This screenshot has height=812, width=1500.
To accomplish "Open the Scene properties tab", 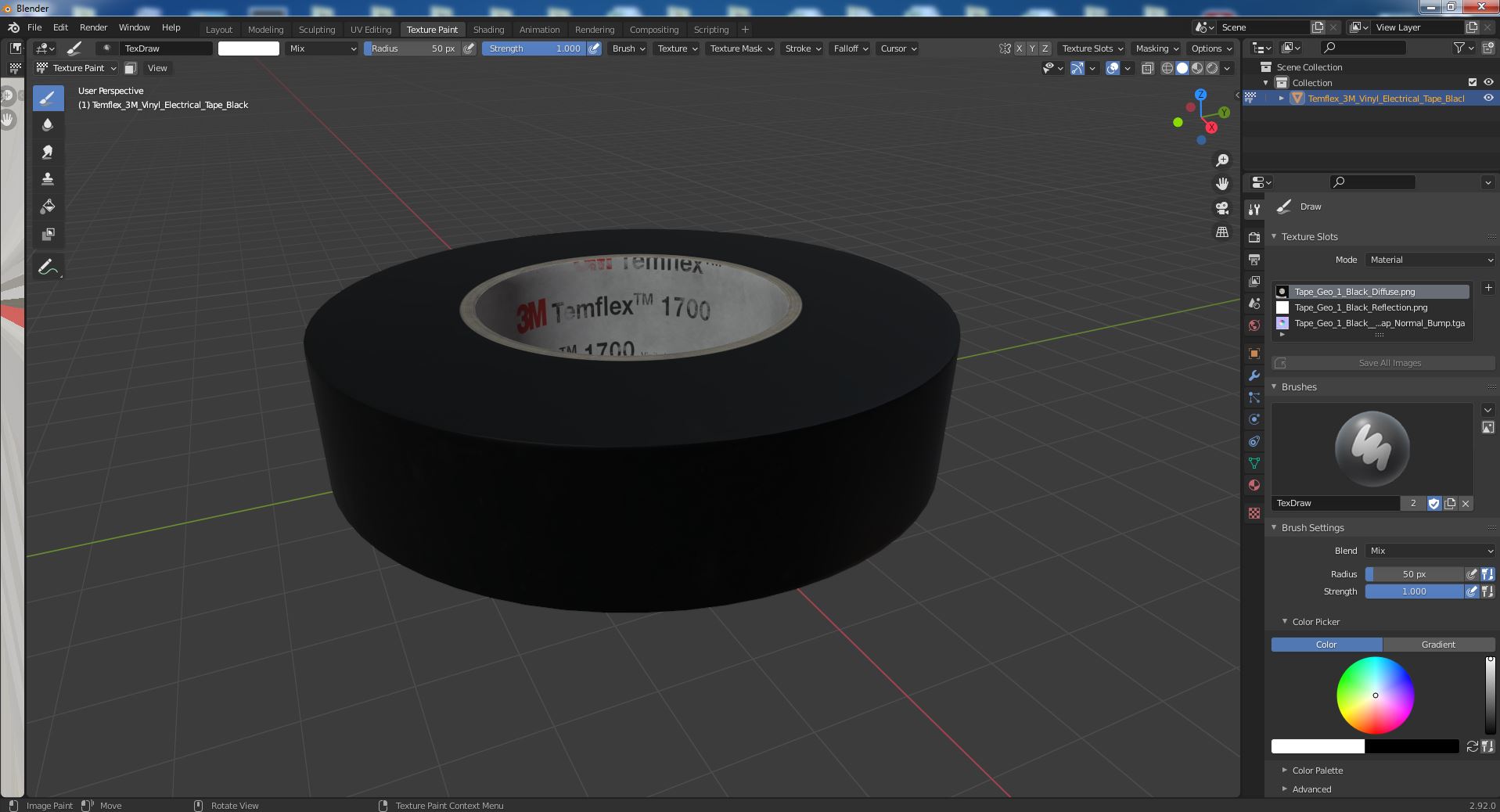I will tap(1254, 303).
